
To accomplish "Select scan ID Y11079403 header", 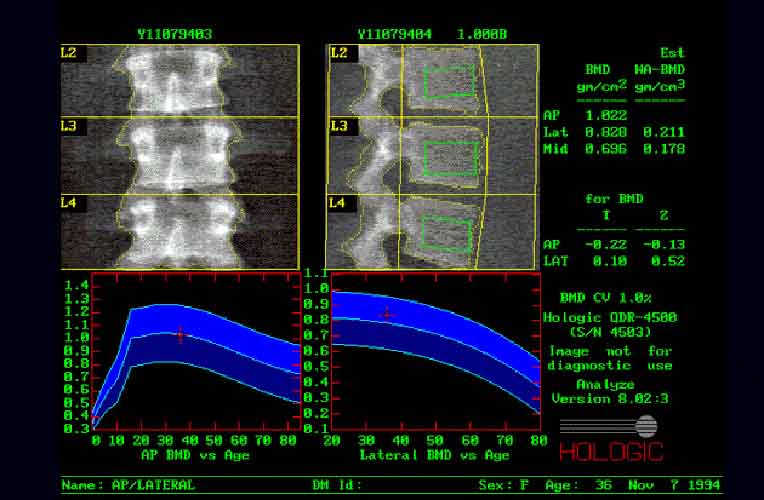I will [x=174, y=34].
